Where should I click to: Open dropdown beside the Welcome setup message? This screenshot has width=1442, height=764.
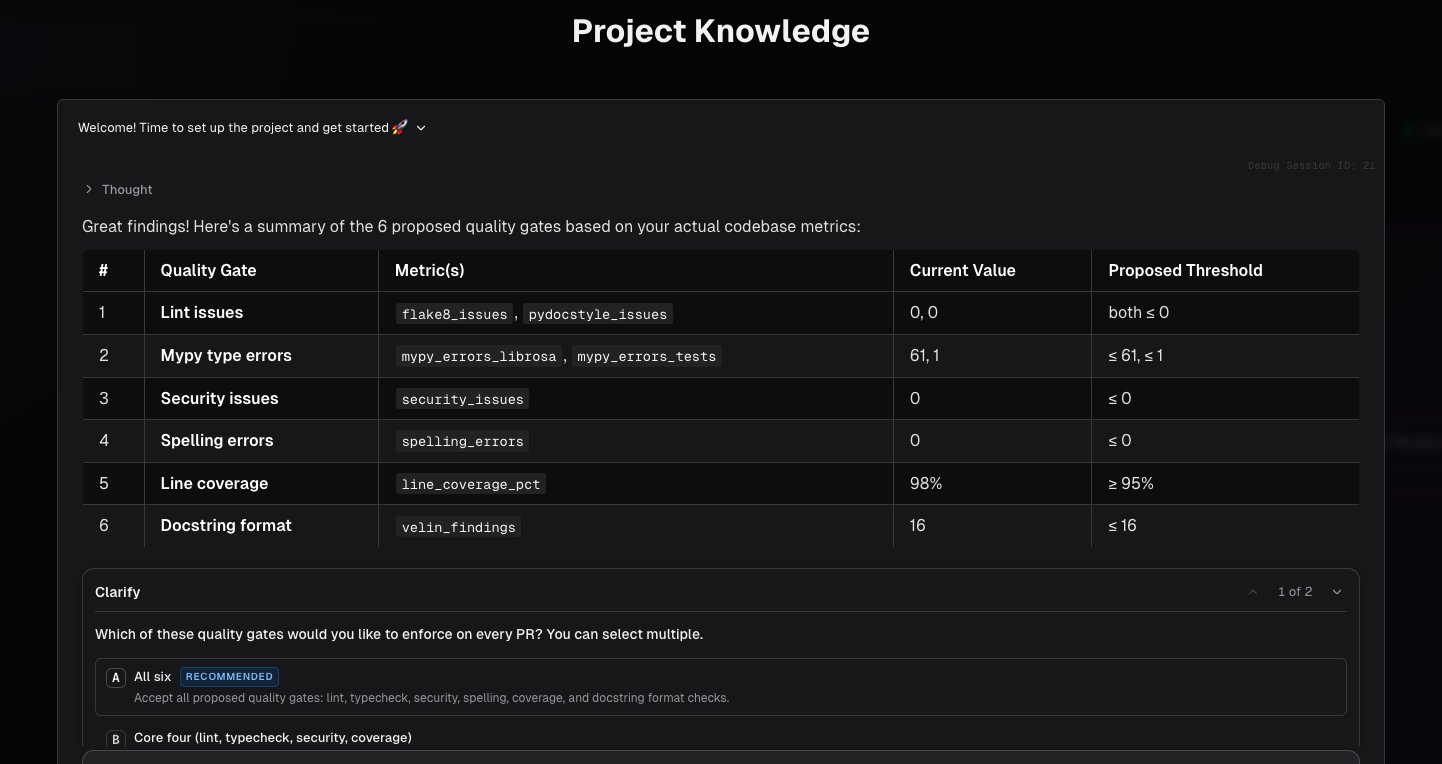421,128
